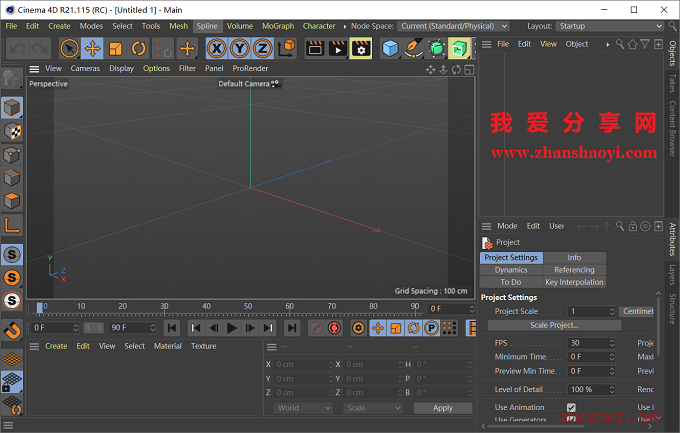The height and width of the screenshot is (433, 680).
Task: Enable Axis mode tool
Action: pyautogui.click(x=12, y=225)
